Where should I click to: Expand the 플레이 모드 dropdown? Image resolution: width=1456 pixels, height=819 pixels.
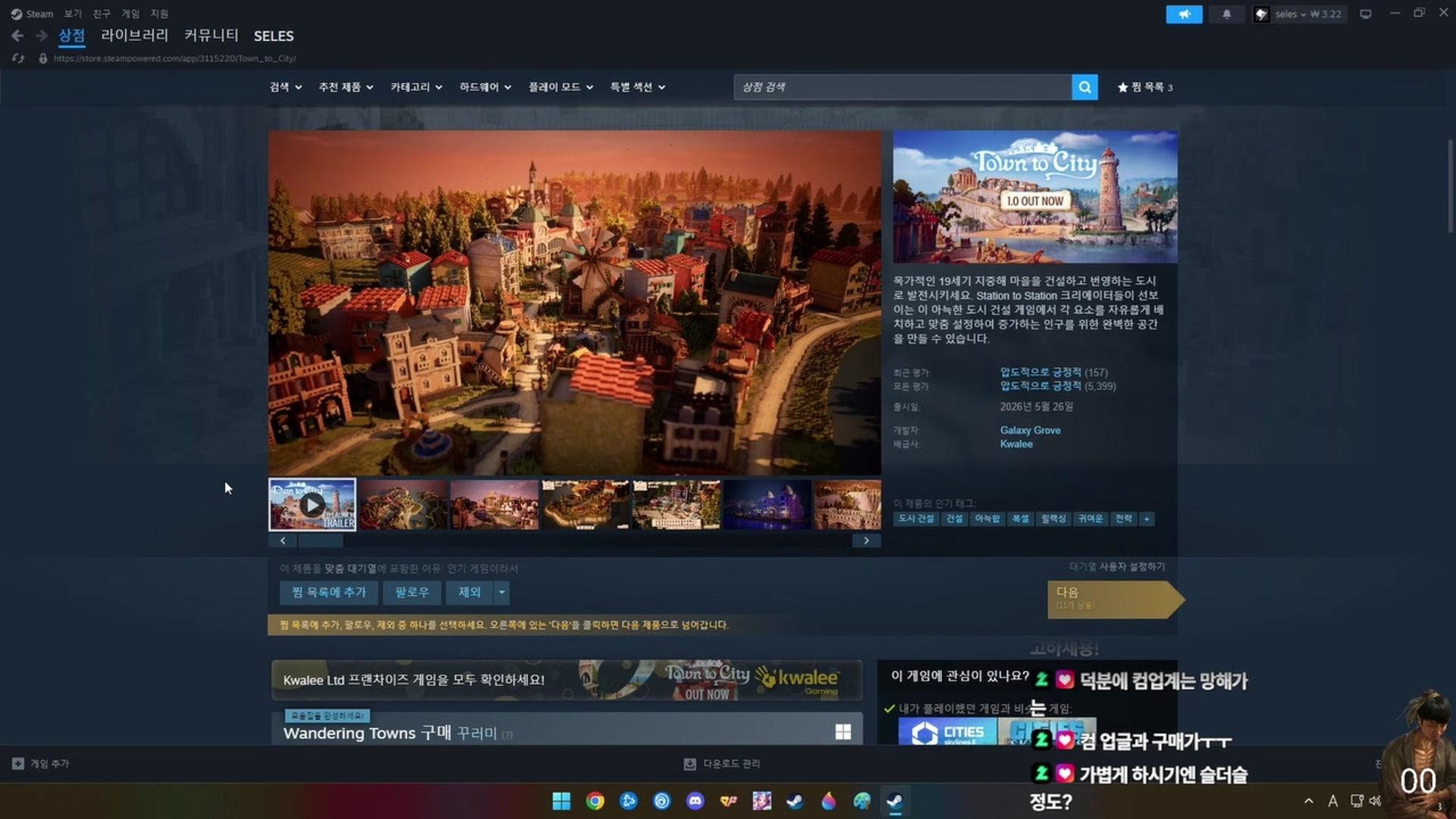point(560,87)
